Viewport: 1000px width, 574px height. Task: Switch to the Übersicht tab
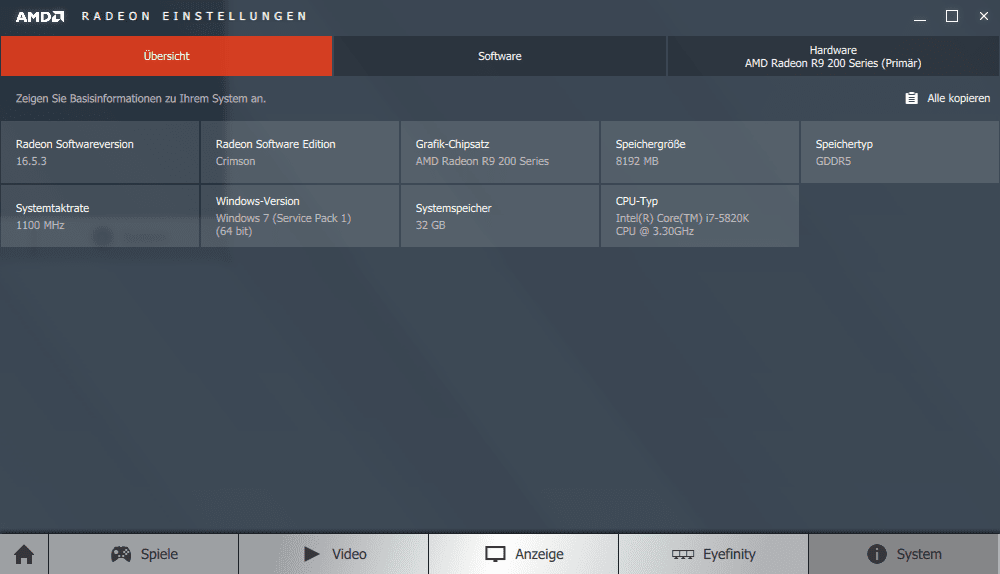click(x=166, y=56)
